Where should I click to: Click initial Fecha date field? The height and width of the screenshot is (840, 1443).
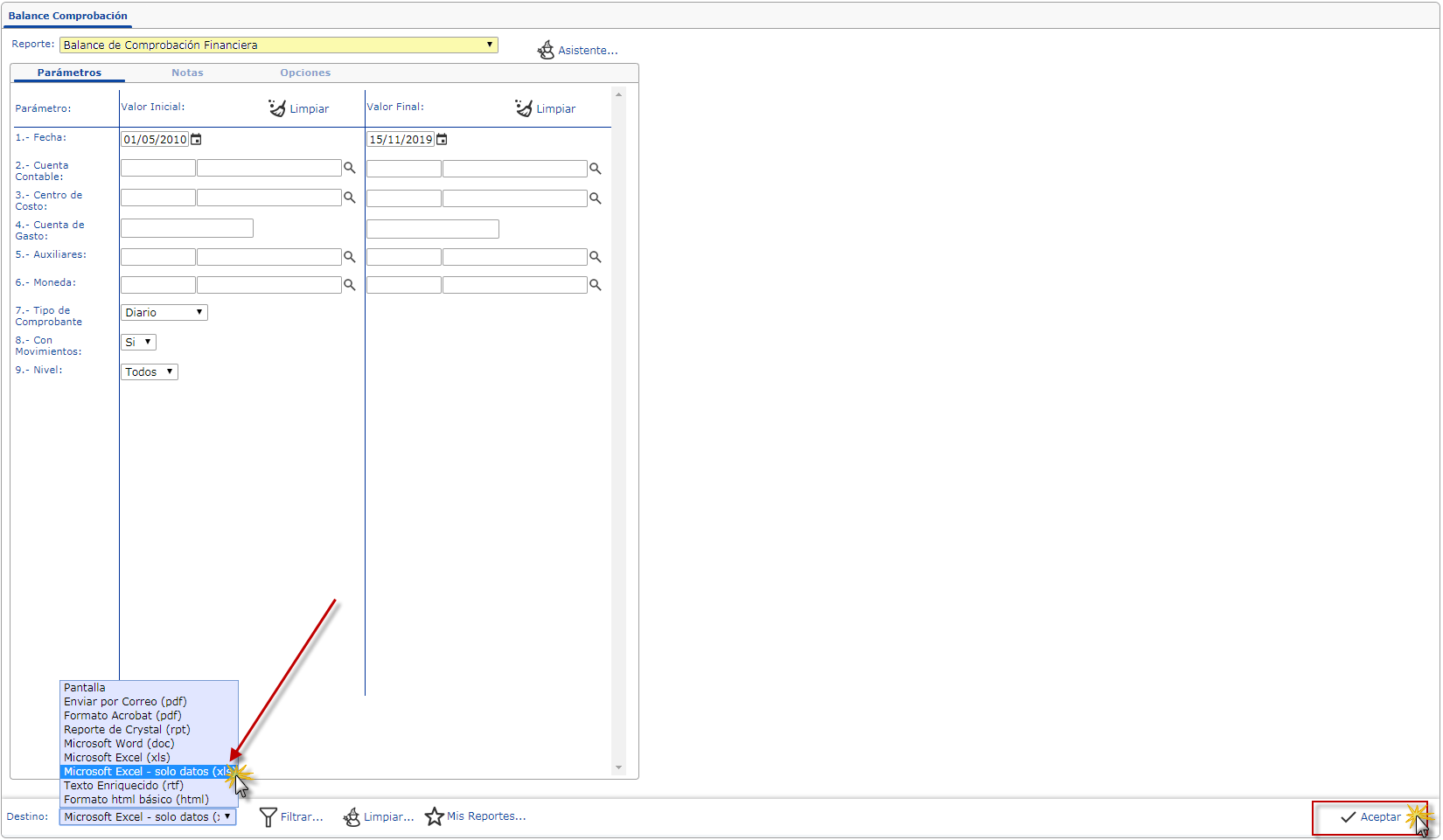pos(155,139)
